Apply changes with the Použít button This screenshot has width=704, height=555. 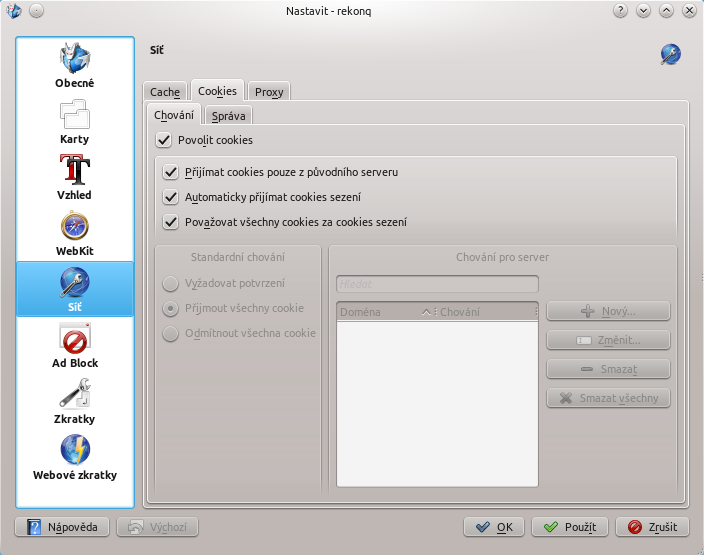pyautogui.click(x=570, y=527)
